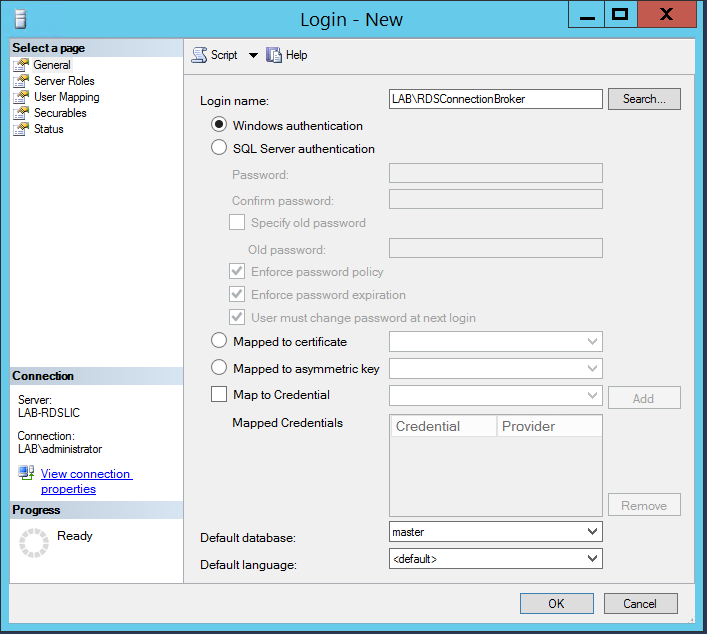Click the Status page icon

(x=20, y=129)
